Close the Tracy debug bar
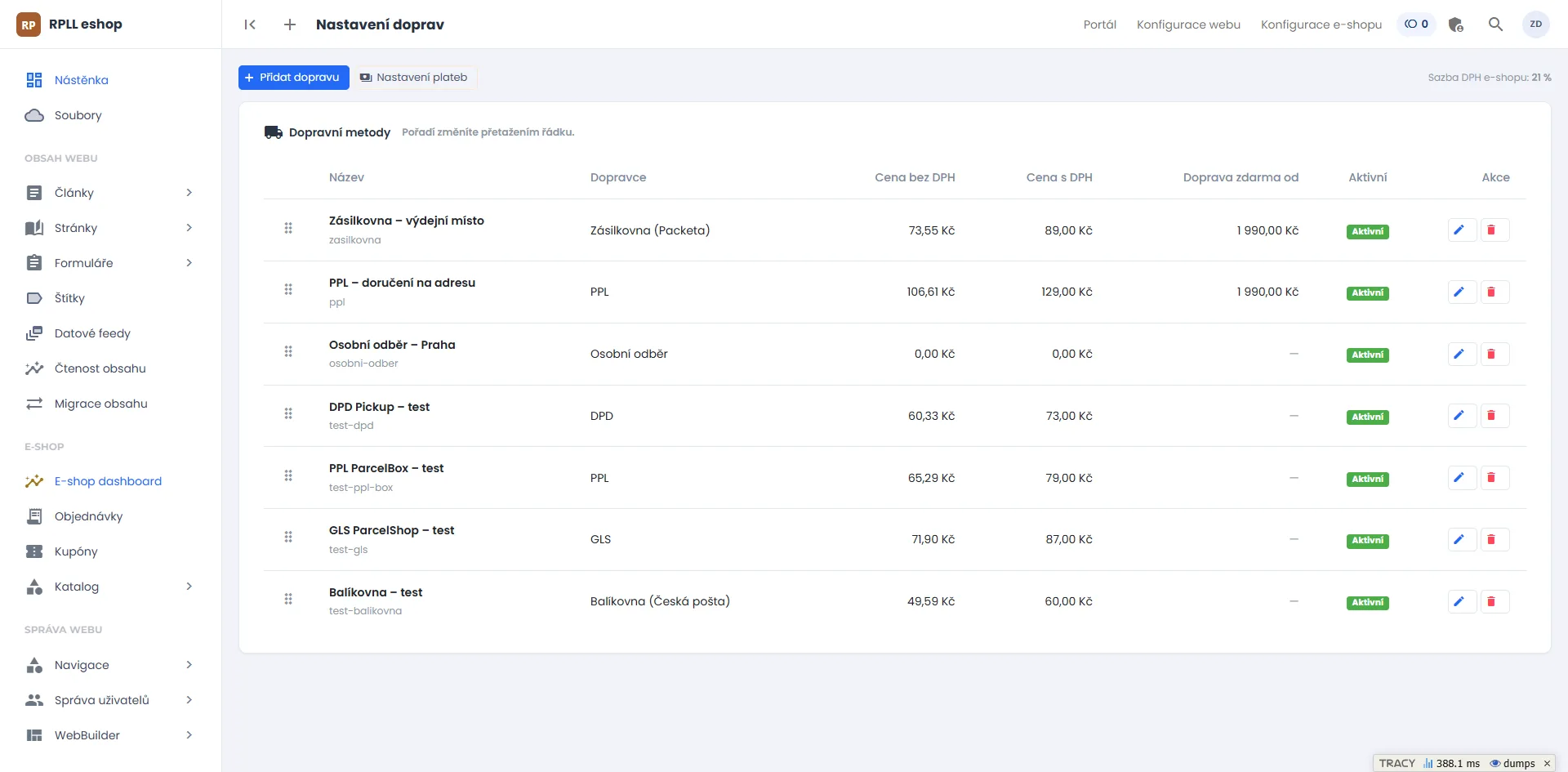The height and width of the screenshot is (772, 1568). coord(1547,764)
